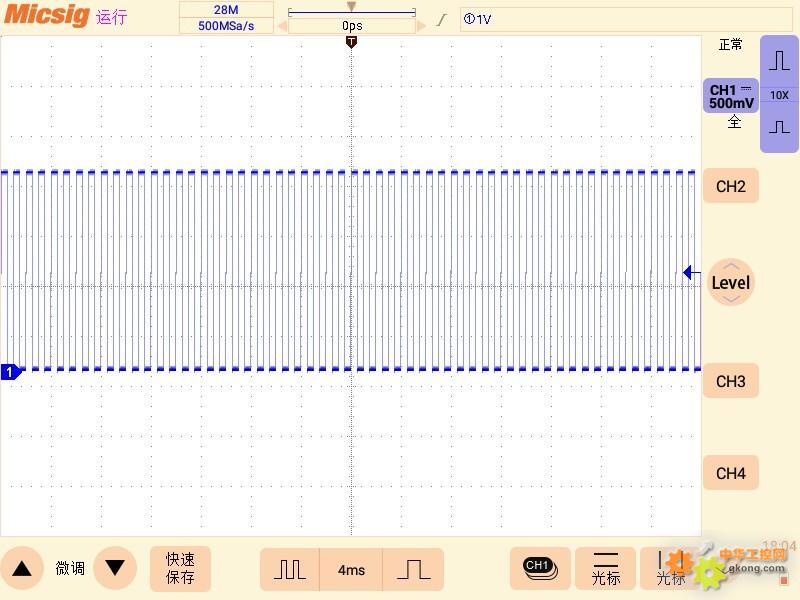The height and width of the screenshot is (600, 800).
Task: Open the CH1 500mV channel settings
Action: [731, 96]
